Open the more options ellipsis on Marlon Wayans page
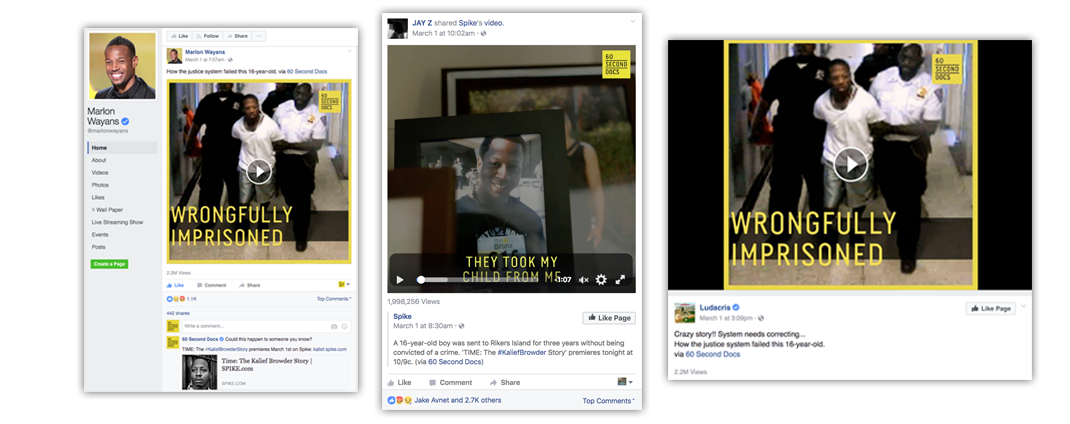This screenshot has width=1070, height=424. tap(259, 36)
